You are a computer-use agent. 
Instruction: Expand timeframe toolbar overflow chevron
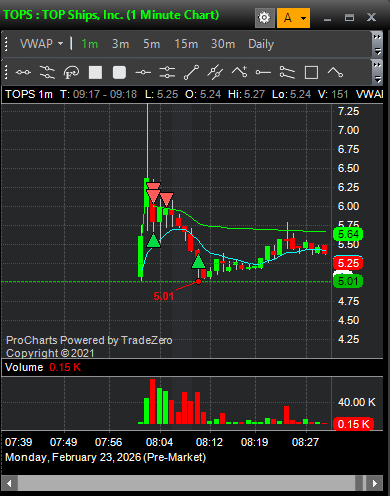[x=377, y=37]
